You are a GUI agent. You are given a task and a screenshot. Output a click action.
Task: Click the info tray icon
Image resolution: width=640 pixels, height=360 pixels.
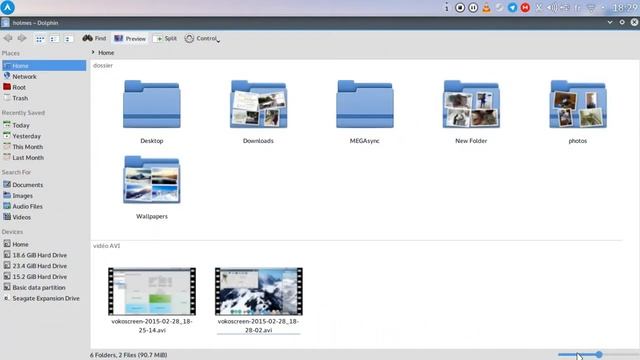447,7
